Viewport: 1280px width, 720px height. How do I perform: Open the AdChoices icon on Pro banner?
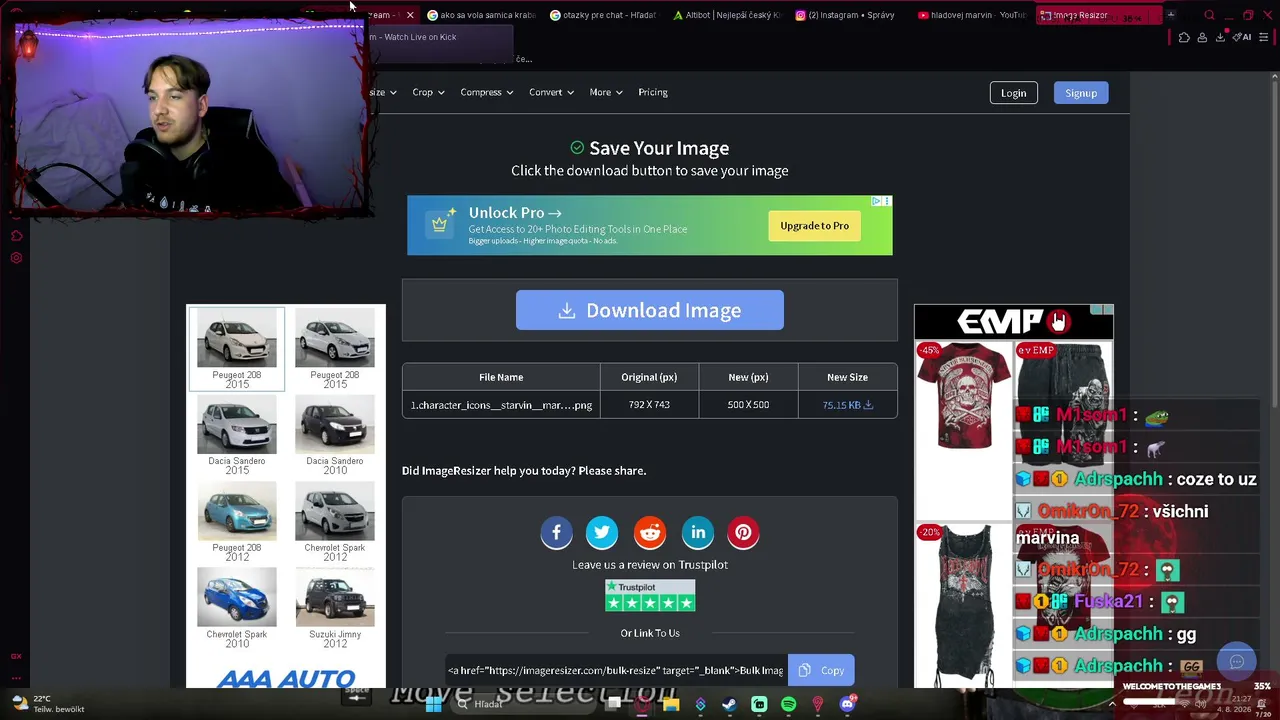(876, 201)
